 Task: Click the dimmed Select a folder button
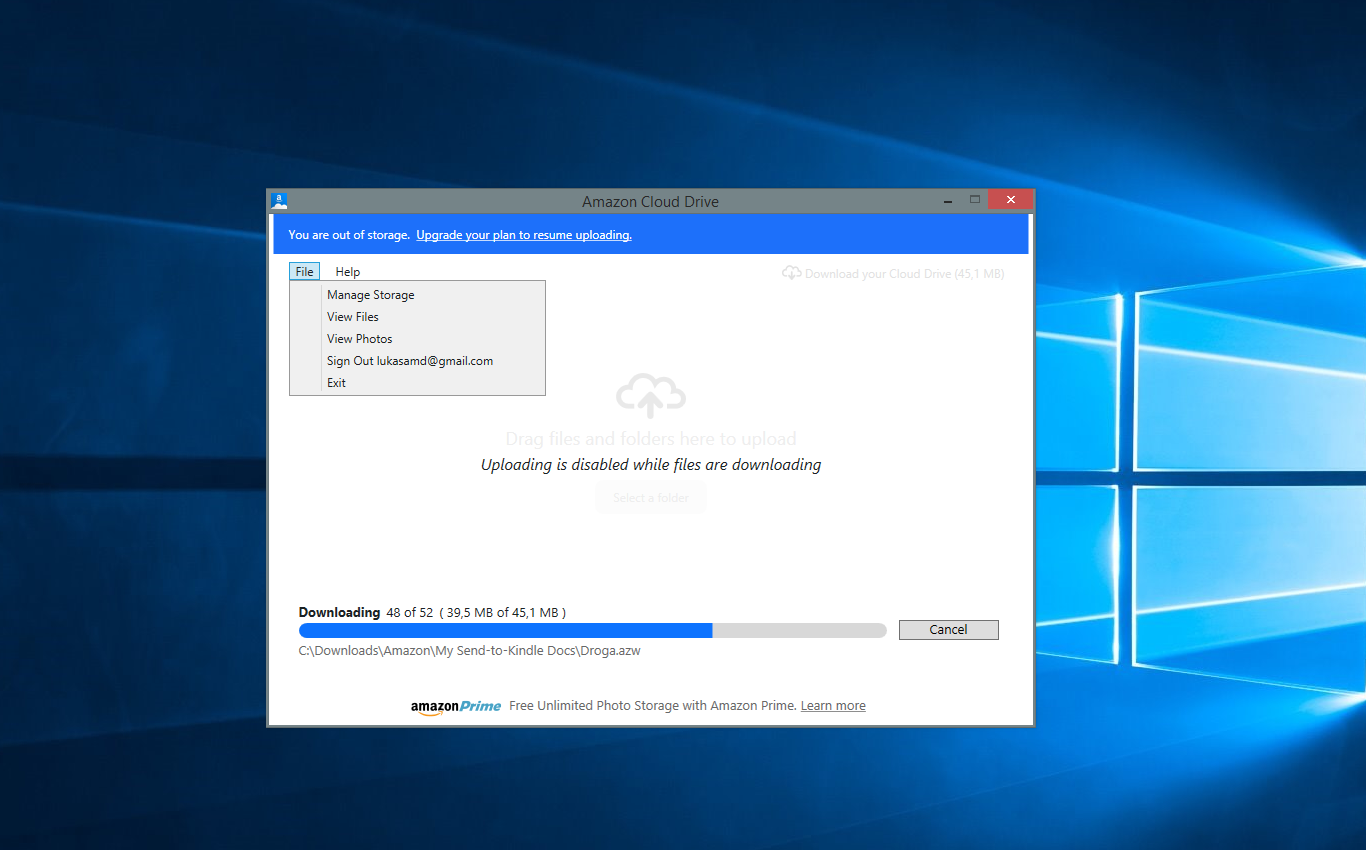click(651, 498)
